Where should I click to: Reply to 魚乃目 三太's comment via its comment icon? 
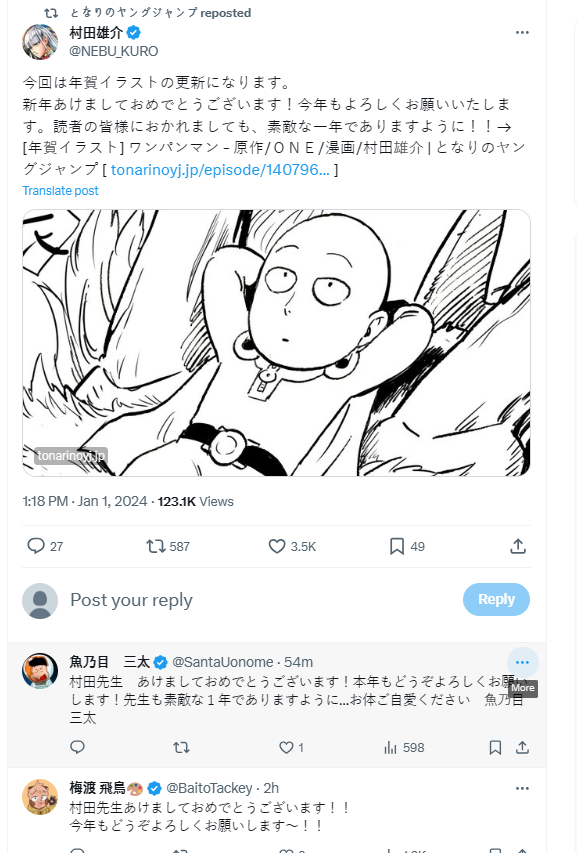(x=78, y=747)
